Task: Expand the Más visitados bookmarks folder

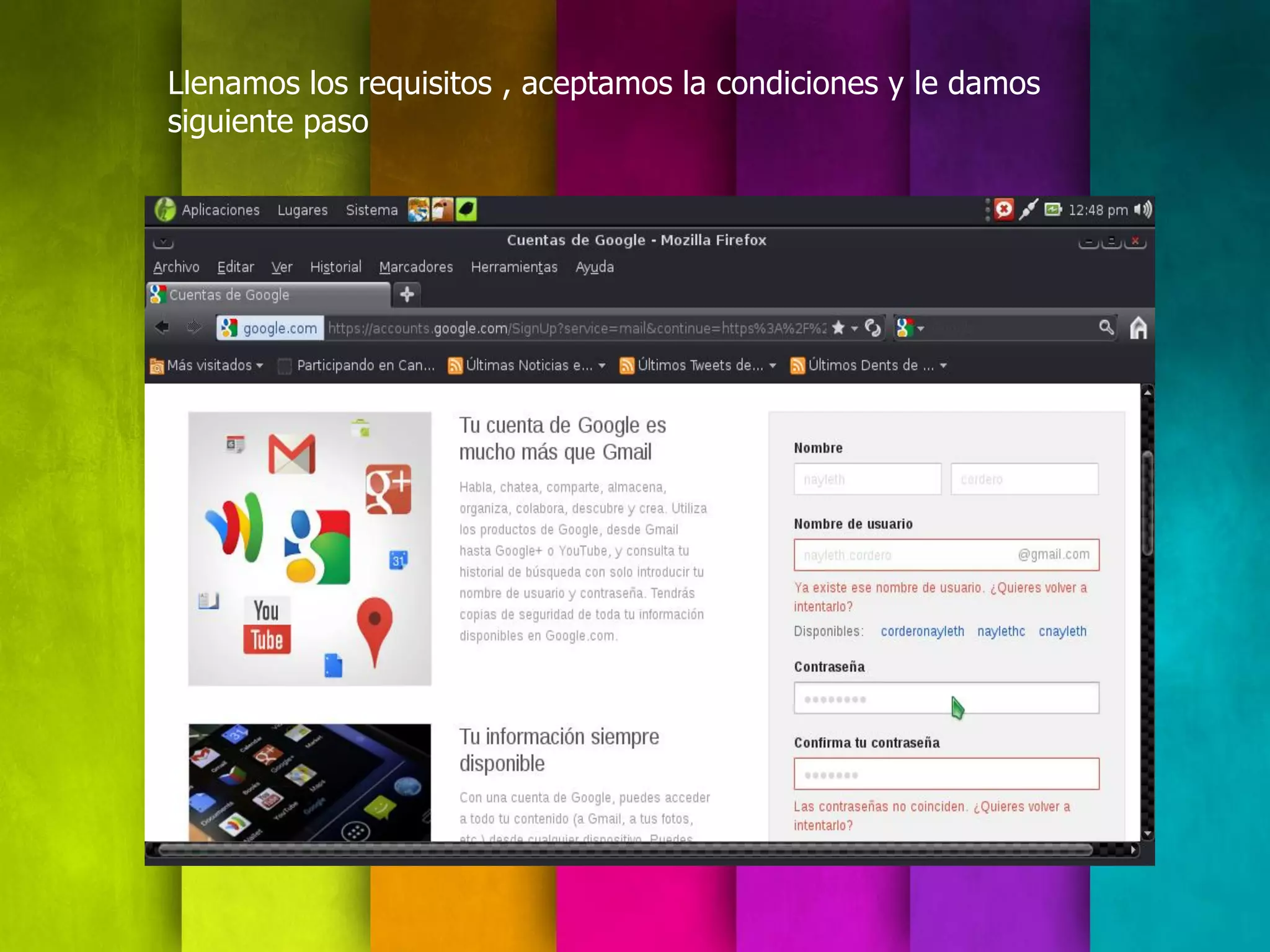Action: point(207,366)
